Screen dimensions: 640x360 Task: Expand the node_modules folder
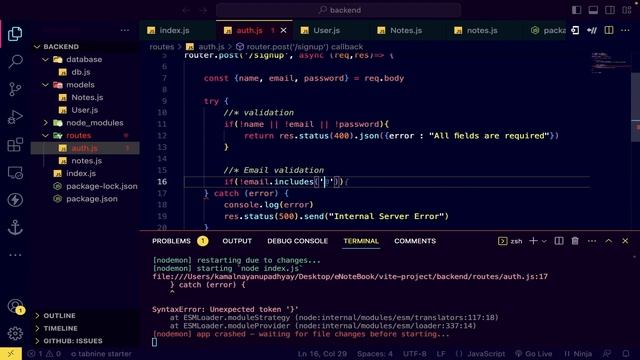coord(45,122)
